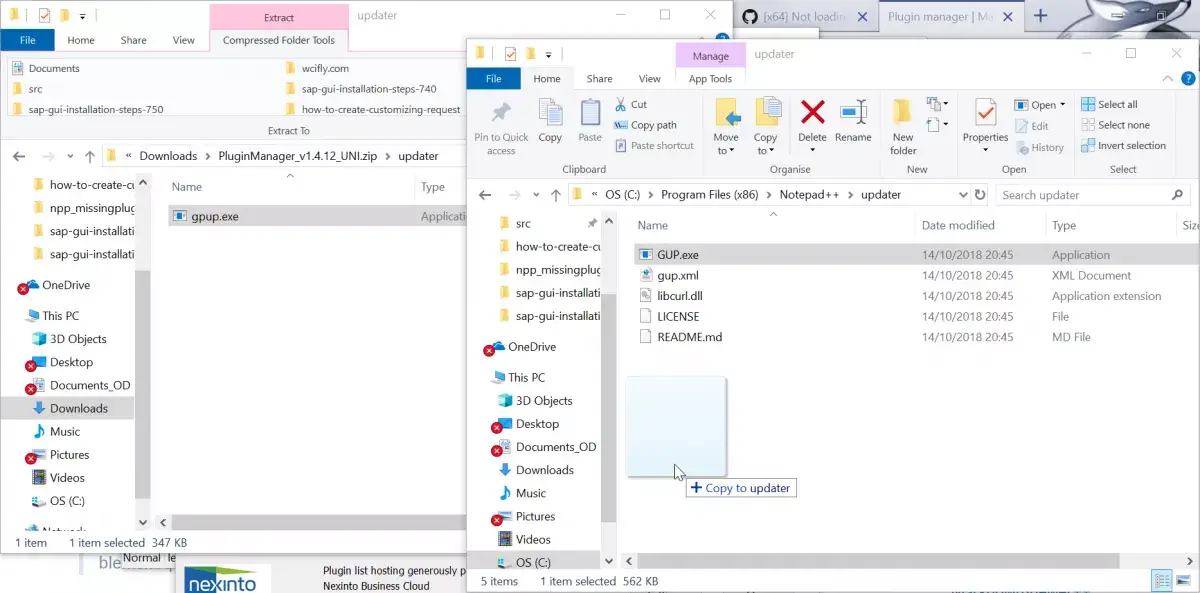Click Invert selection in the ribbon
The height and width of the screenshot is (593, 1200).
click(x=1123, y=145)
